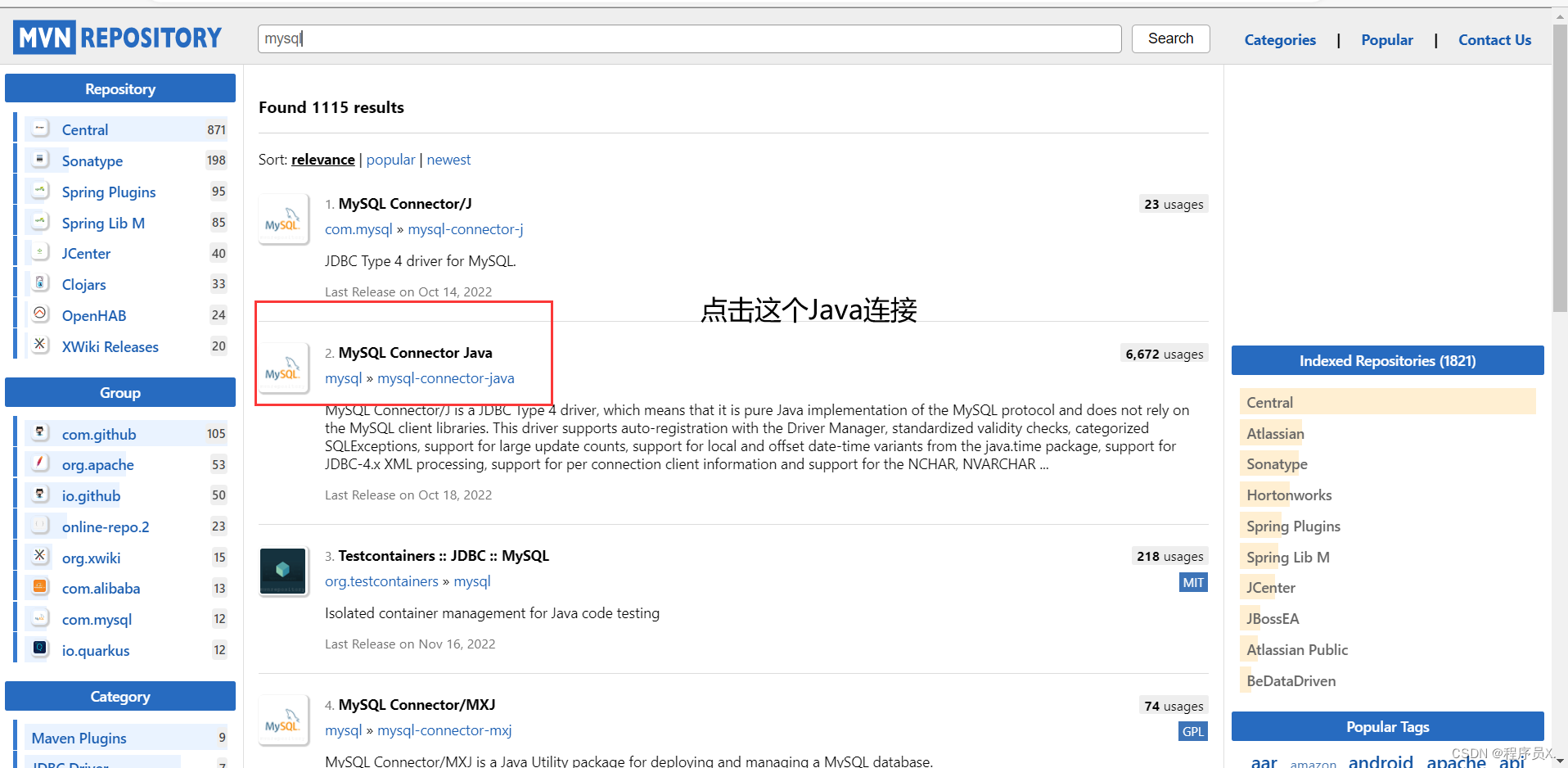Viewport: 1568px width, 768px height.
Task: Click the org.apache feather icon
Action: point(40,463)
